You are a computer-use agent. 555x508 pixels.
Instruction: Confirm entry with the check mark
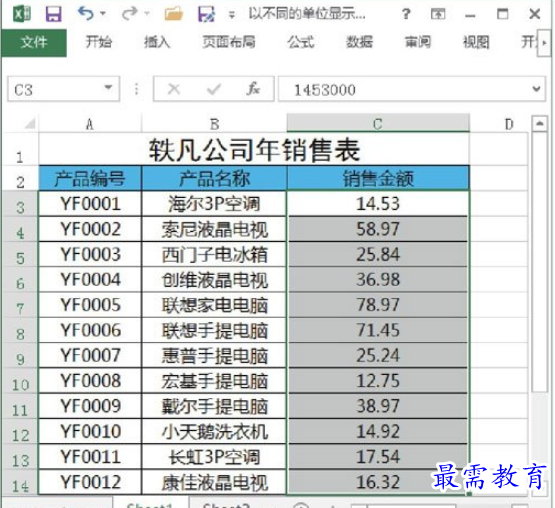pos(214,89)
